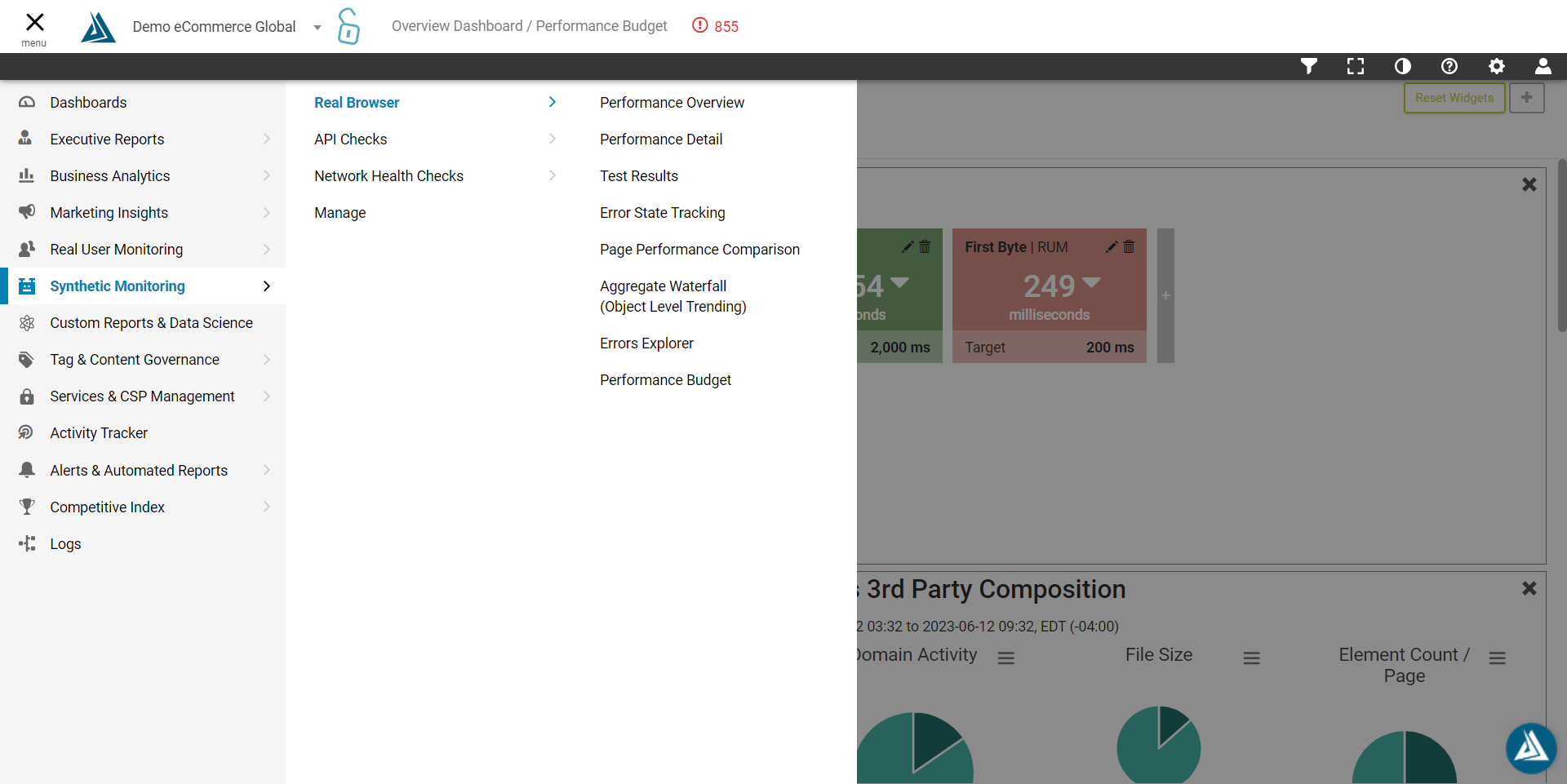Click the Real Browser chevron arrow

point(553,102)
